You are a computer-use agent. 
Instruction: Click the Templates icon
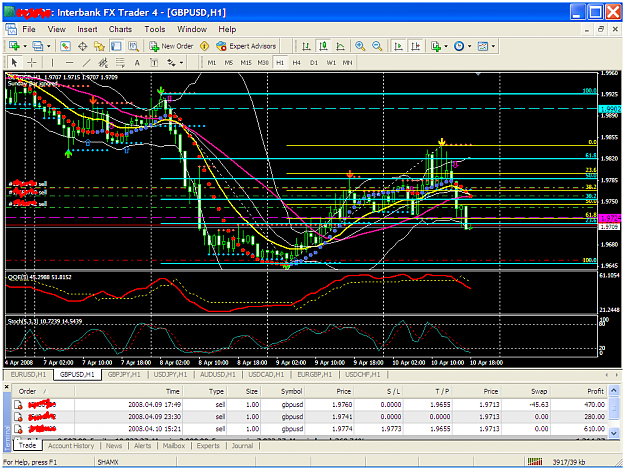click(x=483, y=46)
